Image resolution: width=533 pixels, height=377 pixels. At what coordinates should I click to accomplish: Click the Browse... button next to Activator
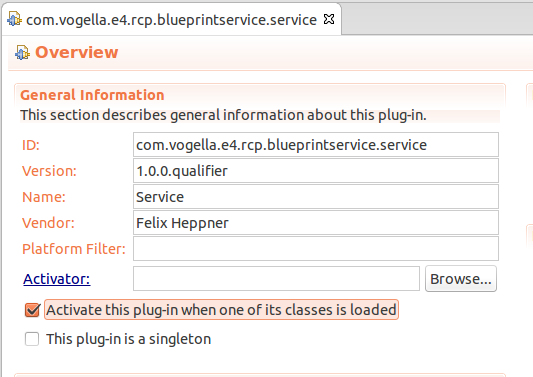coord(461,279)
